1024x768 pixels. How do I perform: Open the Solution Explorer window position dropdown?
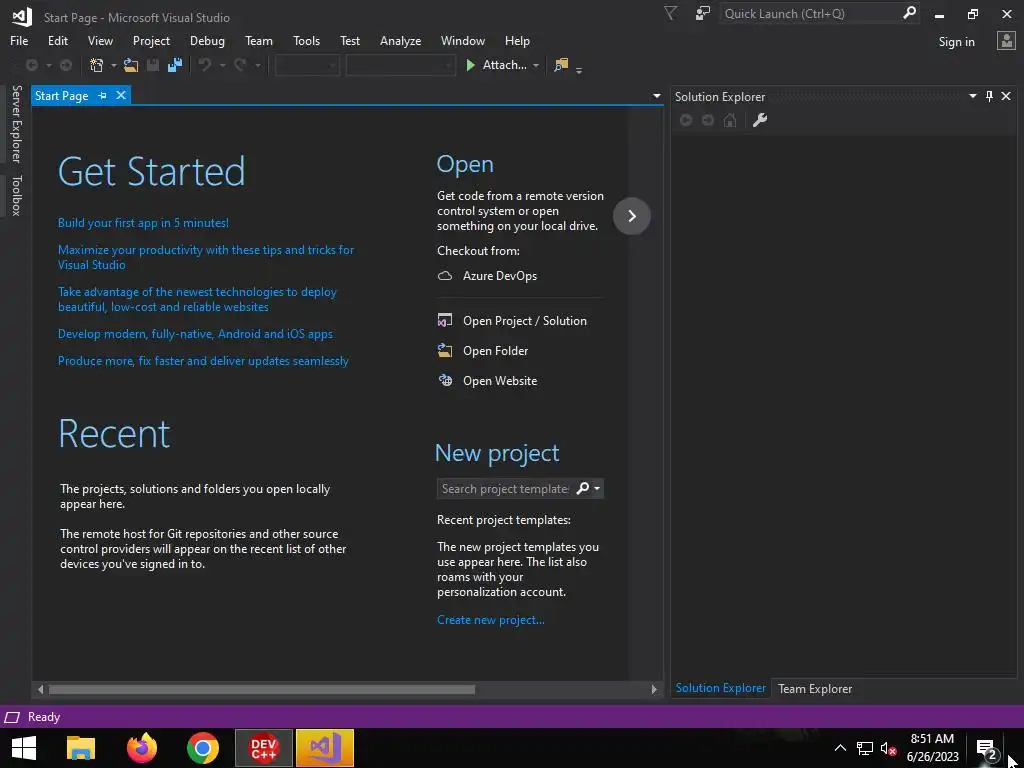tap(972, 96)
